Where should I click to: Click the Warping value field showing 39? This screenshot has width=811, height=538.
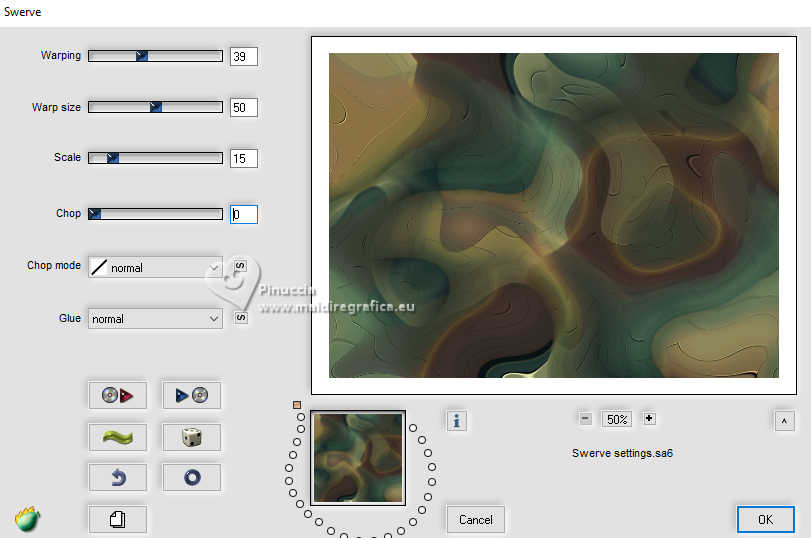point(244,56)
